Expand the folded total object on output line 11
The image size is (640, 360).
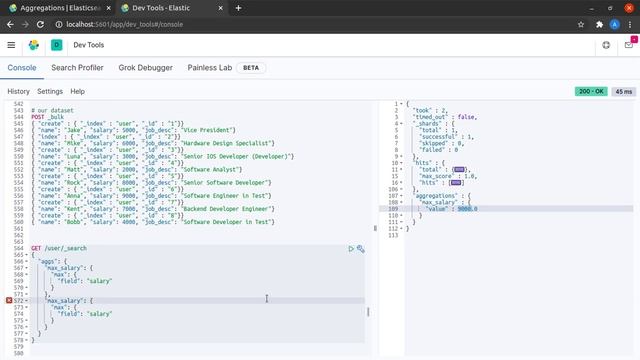coord(459,169)
